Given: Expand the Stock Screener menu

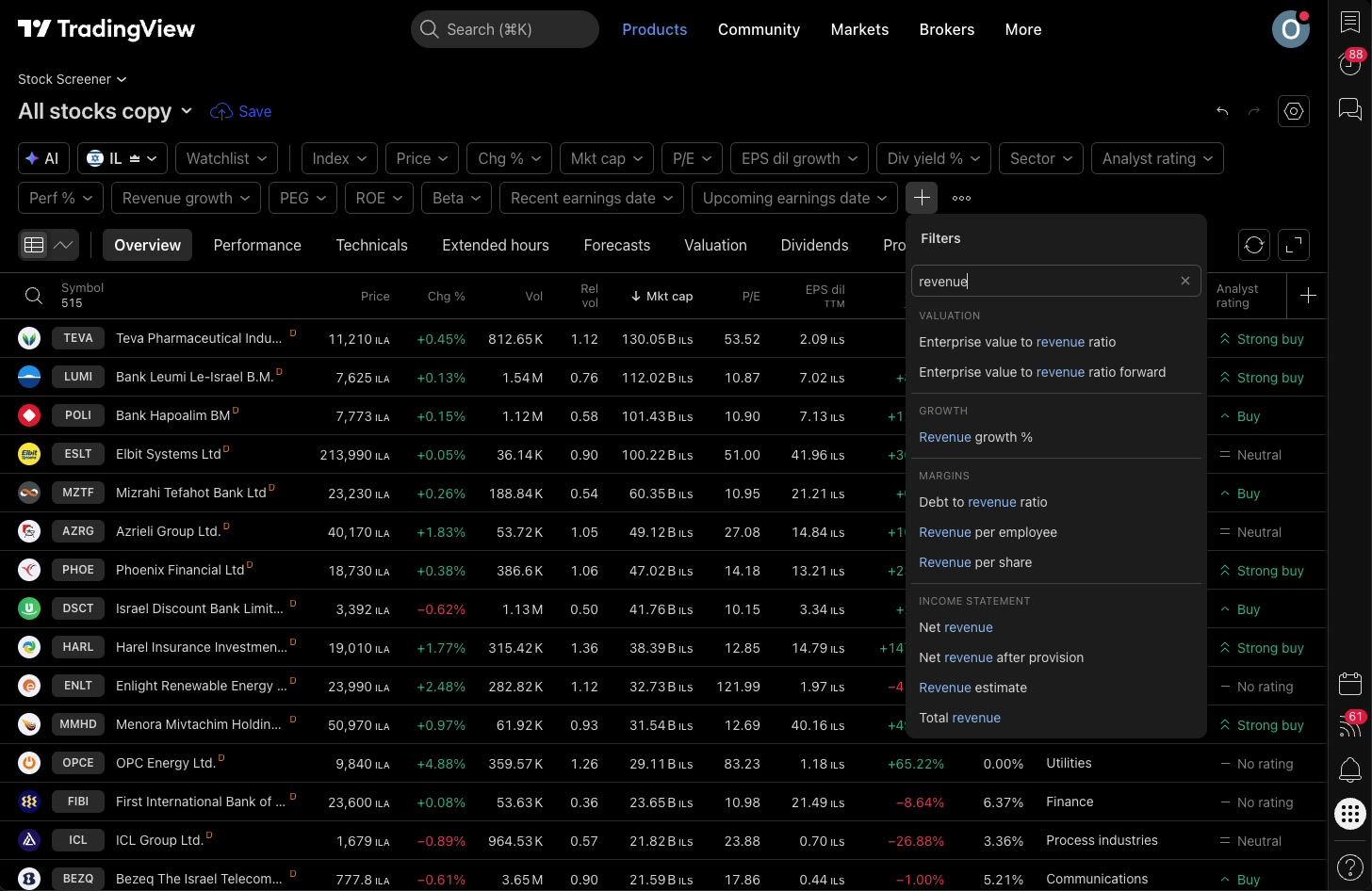Looking at the screenshot, I should click(72, 79).
